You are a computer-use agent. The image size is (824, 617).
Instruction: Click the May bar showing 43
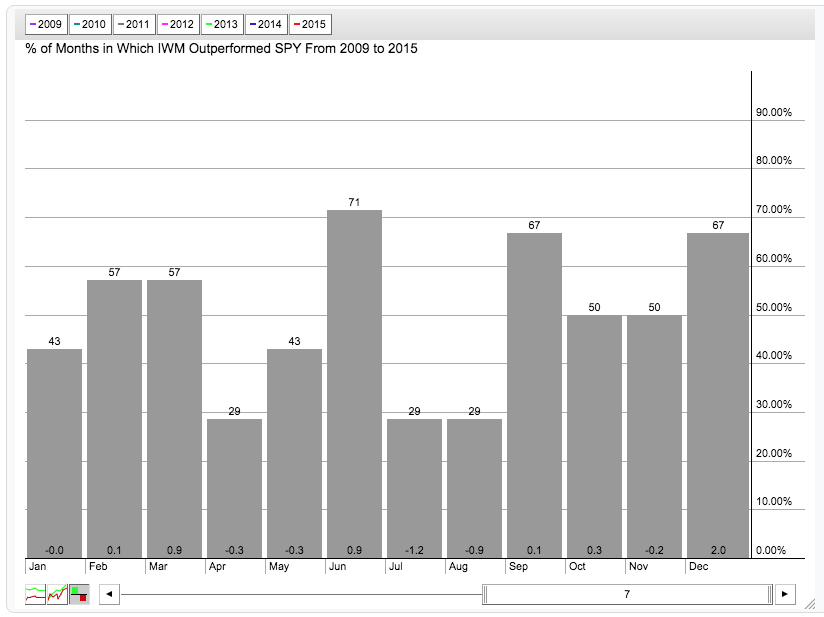click(294, 454)
